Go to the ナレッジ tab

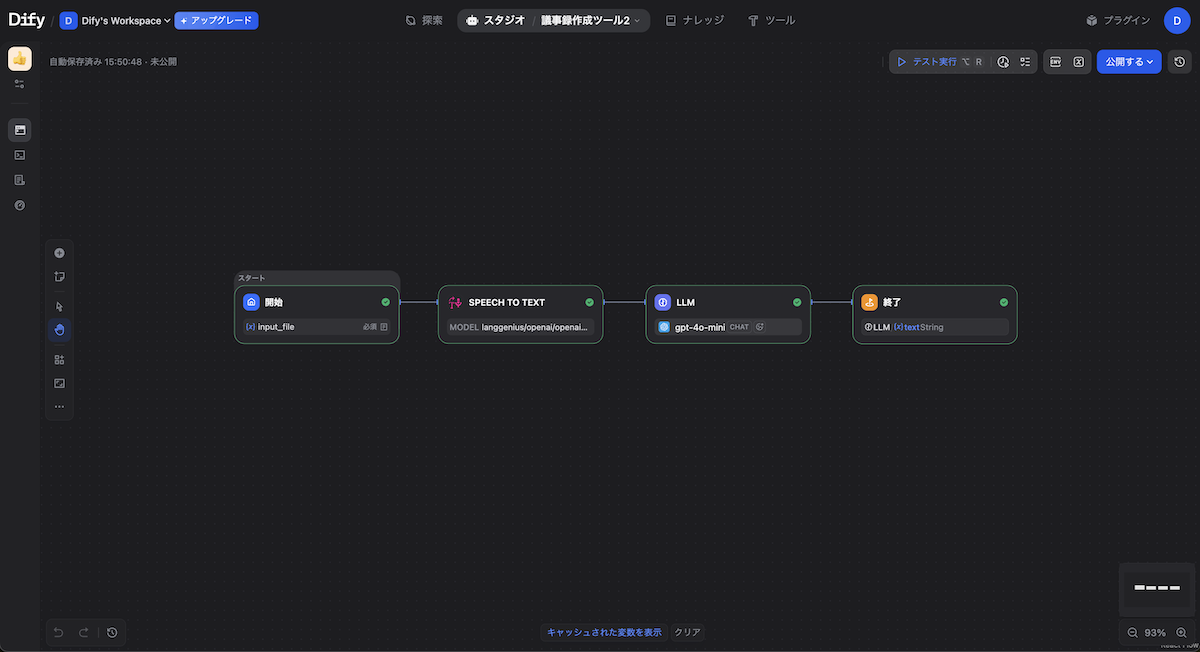pos(694,20)
